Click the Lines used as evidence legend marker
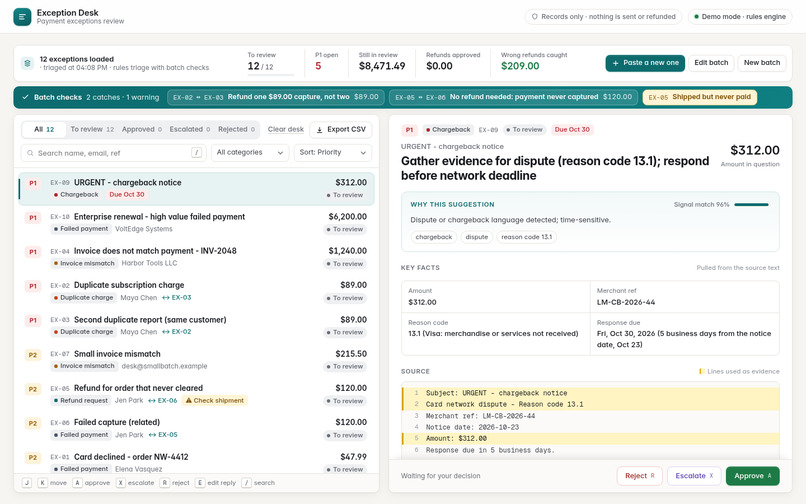Image resolution: width=806 pixels, height=504 pixels. click(x=701, y=371)
